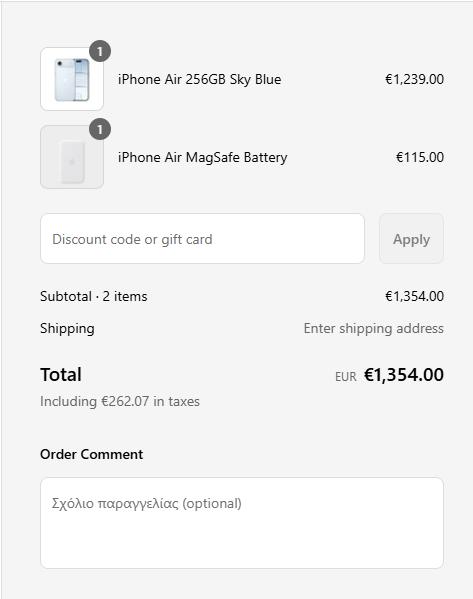Click the Shipping label

click(67, 329)
